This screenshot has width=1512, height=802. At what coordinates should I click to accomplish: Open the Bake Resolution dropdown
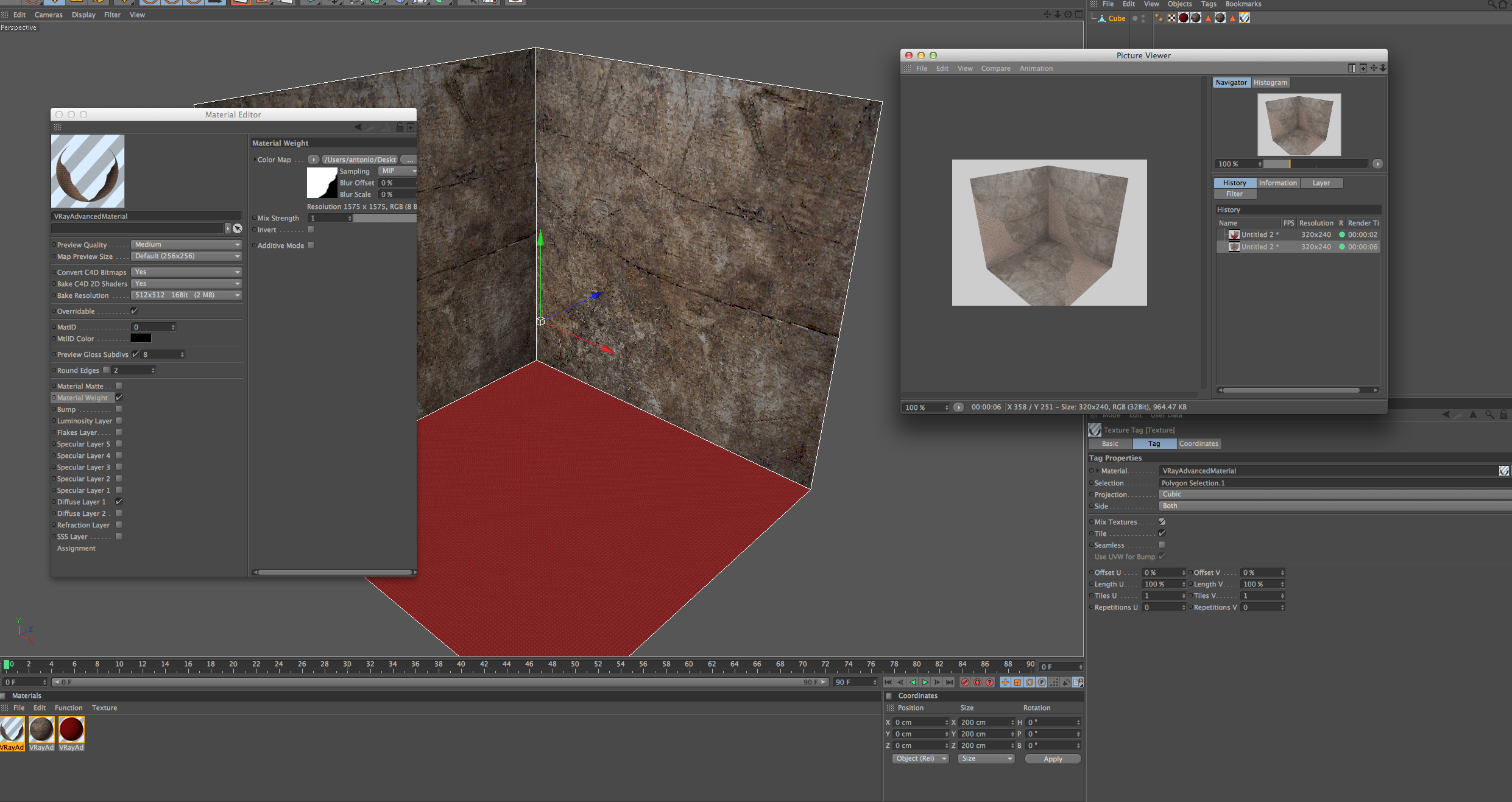pyautogui.click(x=186, y=295)
